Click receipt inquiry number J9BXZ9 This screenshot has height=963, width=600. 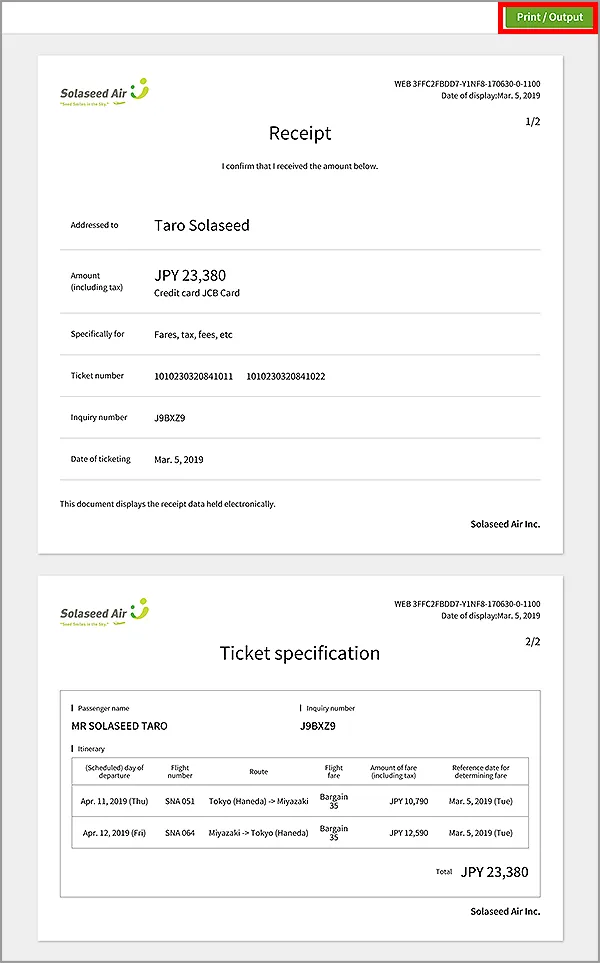[x=170, y=417]
